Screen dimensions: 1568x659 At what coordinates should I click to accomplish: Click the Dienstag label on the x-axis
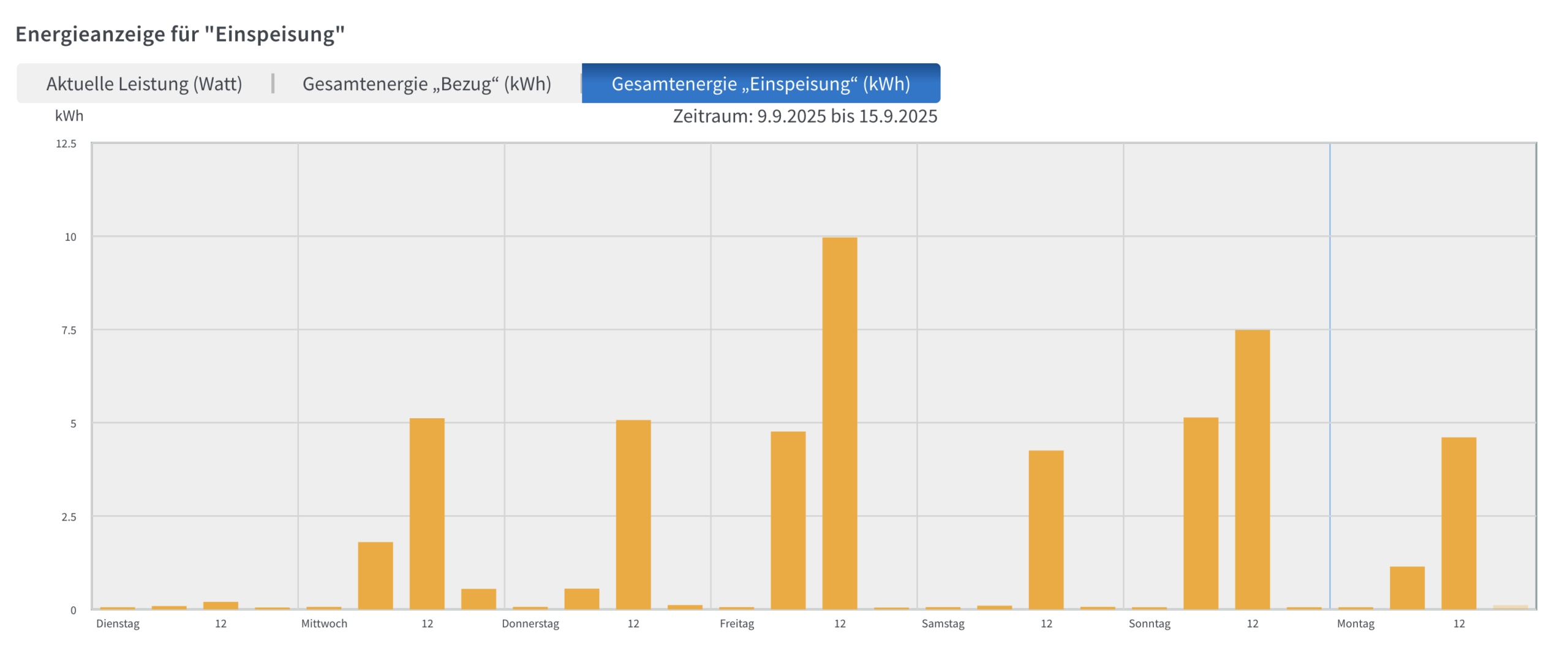tap(118, 623)
